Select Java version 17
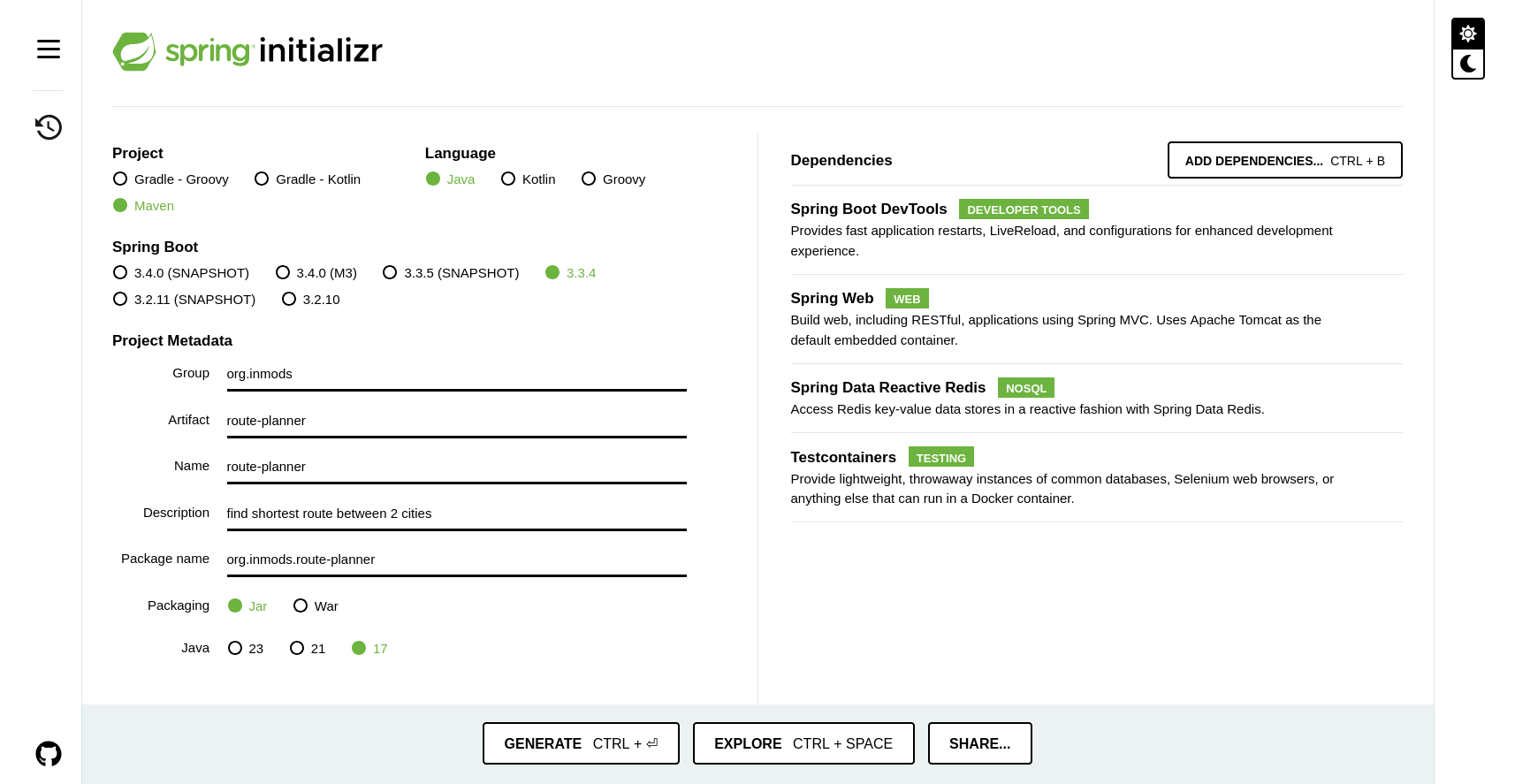Image resolution: width=1515 pixels, height=784 pixels. (369, 649)
